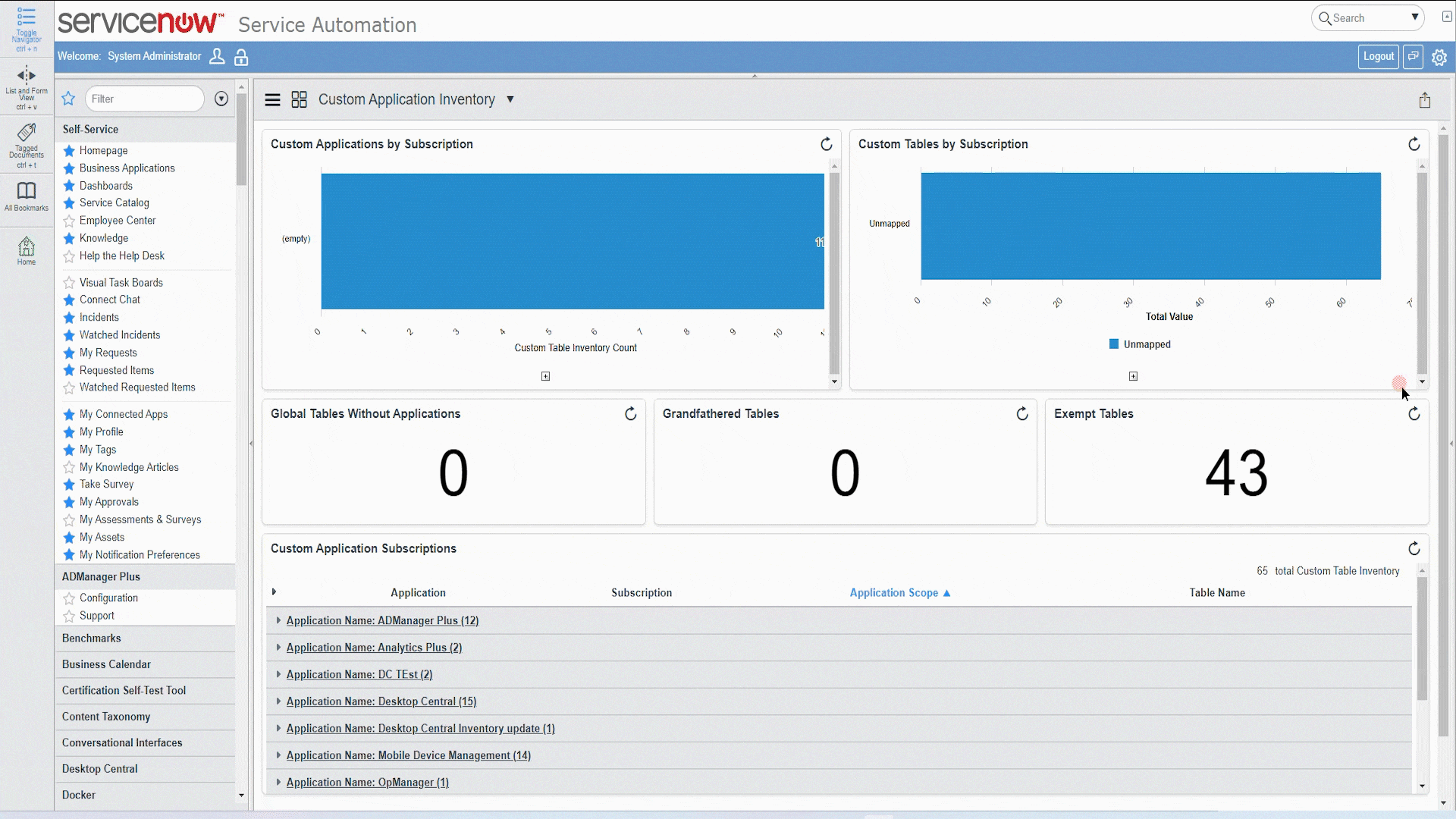Expand Application Name: ADManager Plus (12)
The height and width of the screenshot is (819, 1456).
click(x=278, y=620)
